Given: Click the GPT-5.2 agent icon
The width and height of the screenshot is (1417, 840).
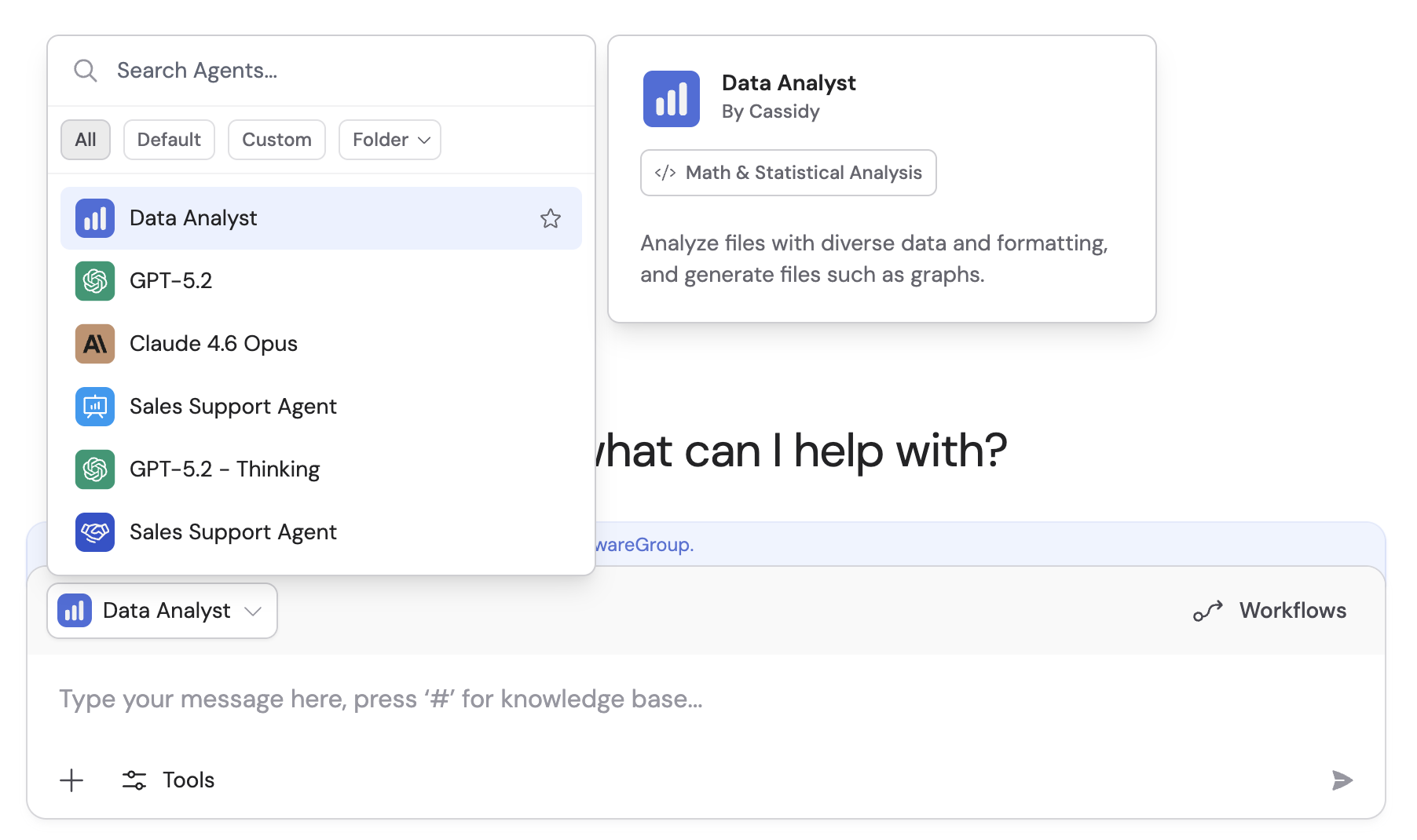Looking at the screenshot, I should point(94,280).
